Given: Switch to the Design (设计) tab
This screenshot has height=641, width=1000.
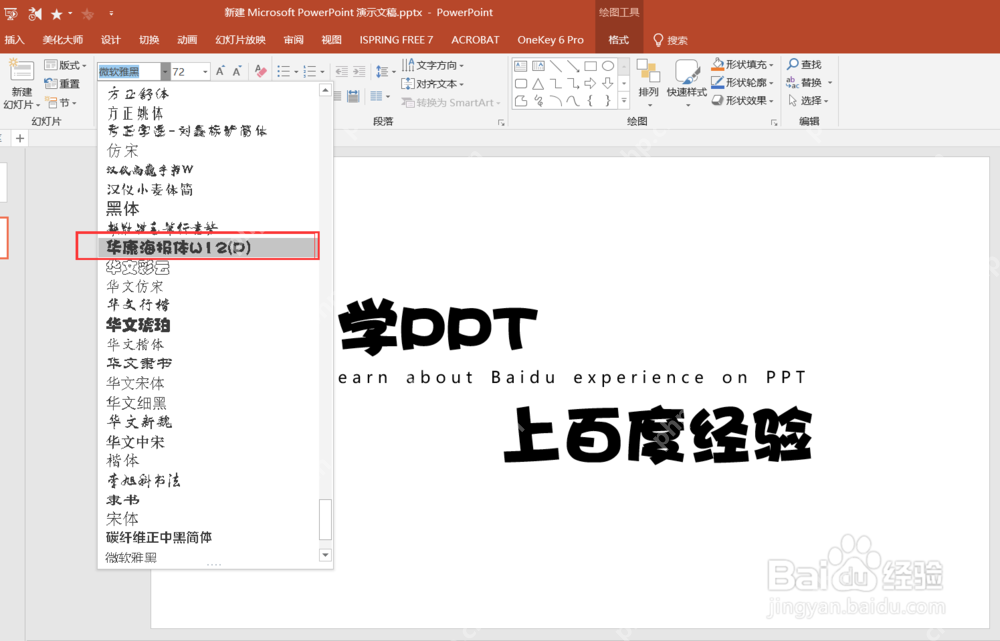Looking at the screenshot, I should click(x=110, y=40).
